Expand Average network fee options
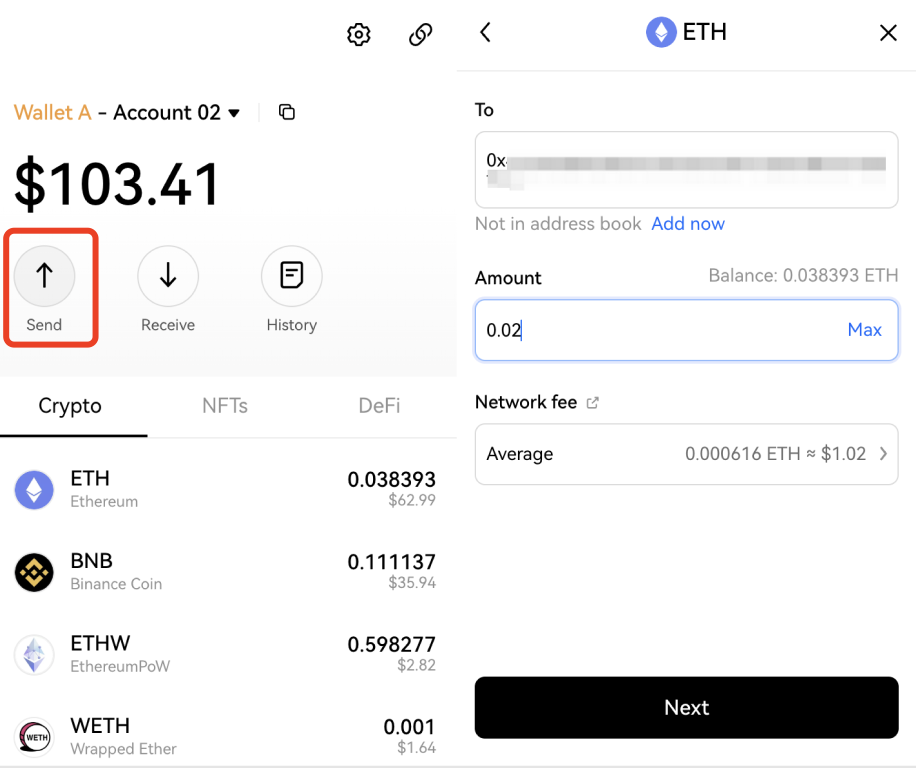This screenshot has height=768, width=916. tap(883, 454)
